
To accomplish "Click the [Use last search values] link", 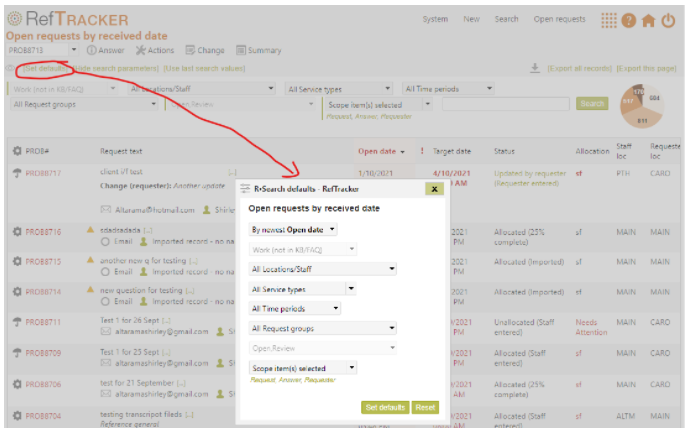I will pos(204,68).
